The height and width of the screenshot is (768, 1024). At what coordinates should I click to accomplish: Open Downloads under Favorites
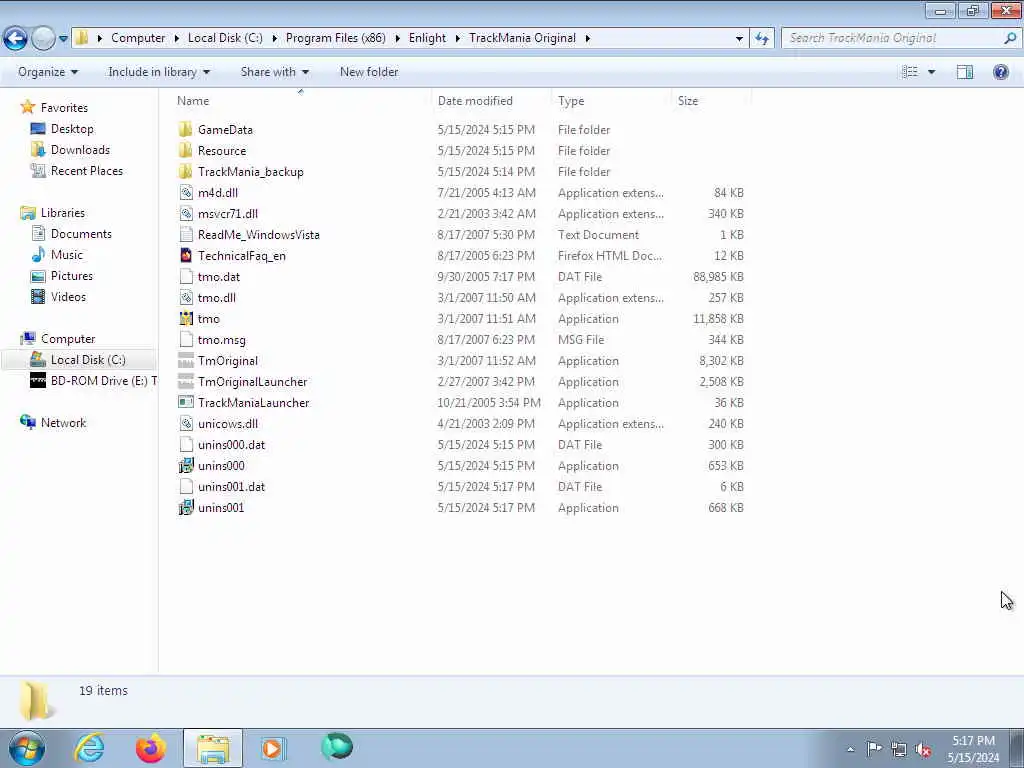point(80,150)
